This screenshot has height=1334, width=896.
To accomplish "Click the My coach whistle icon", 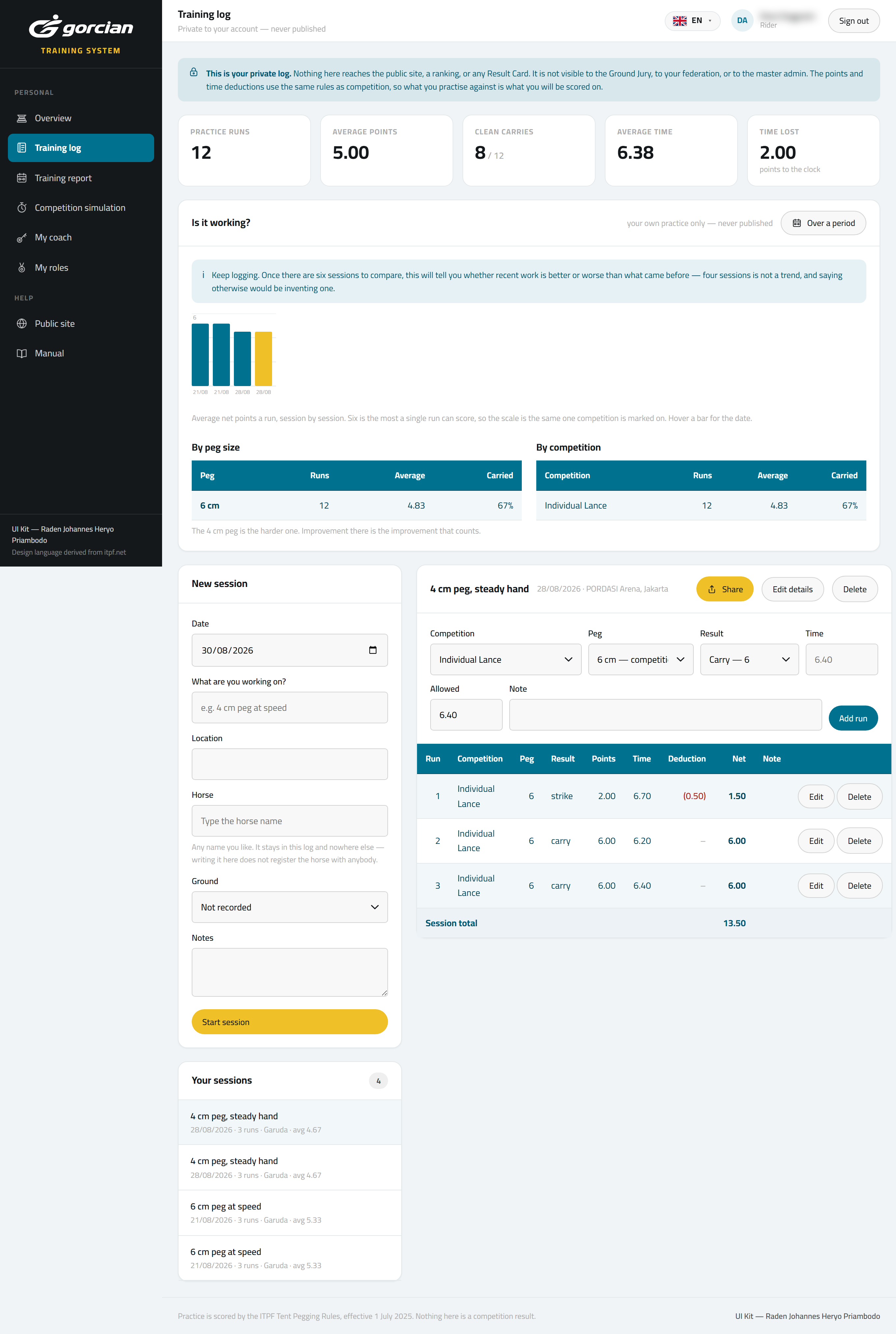I will click(22, 238).
